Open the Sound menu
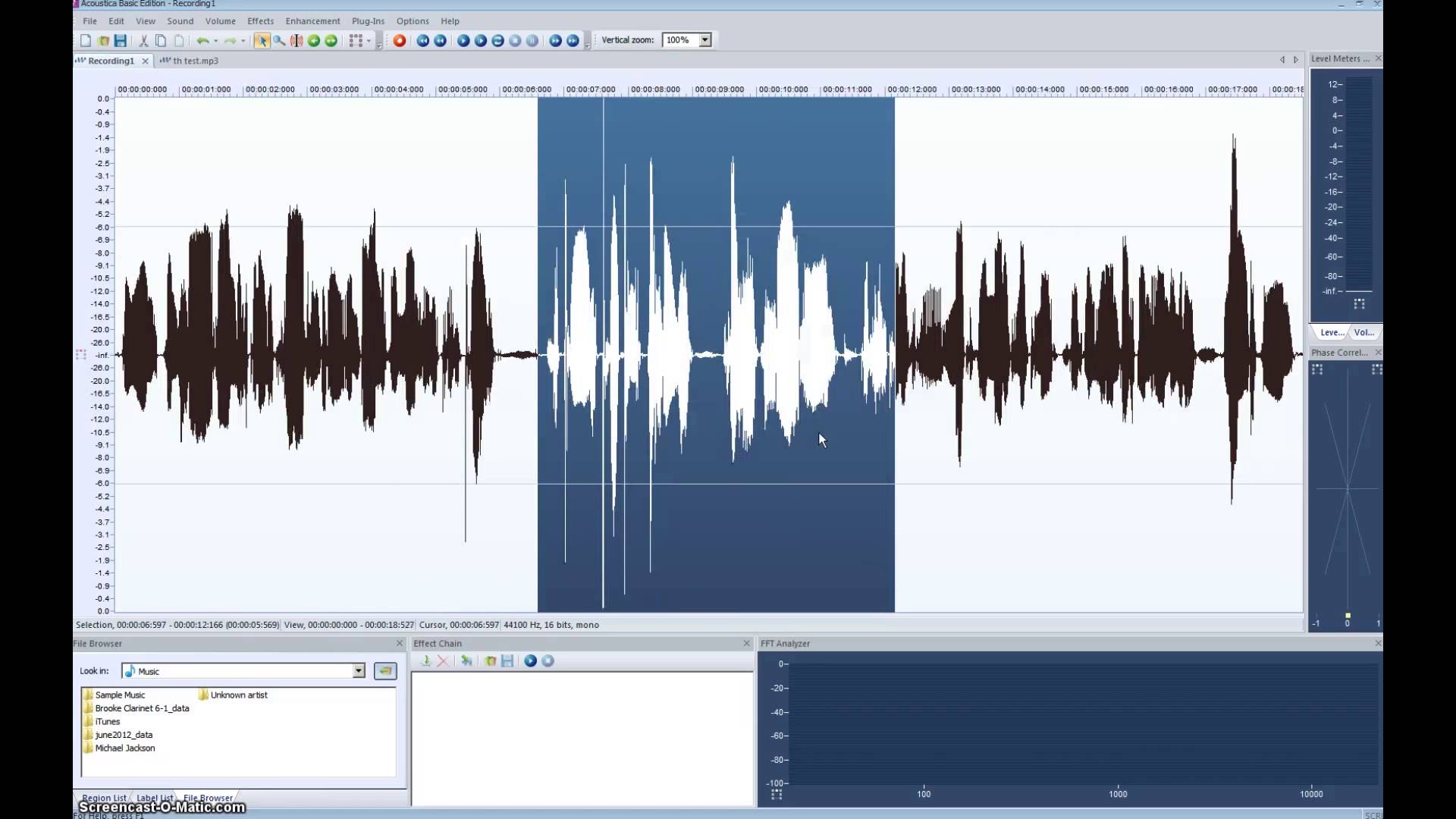 (180, 21)
